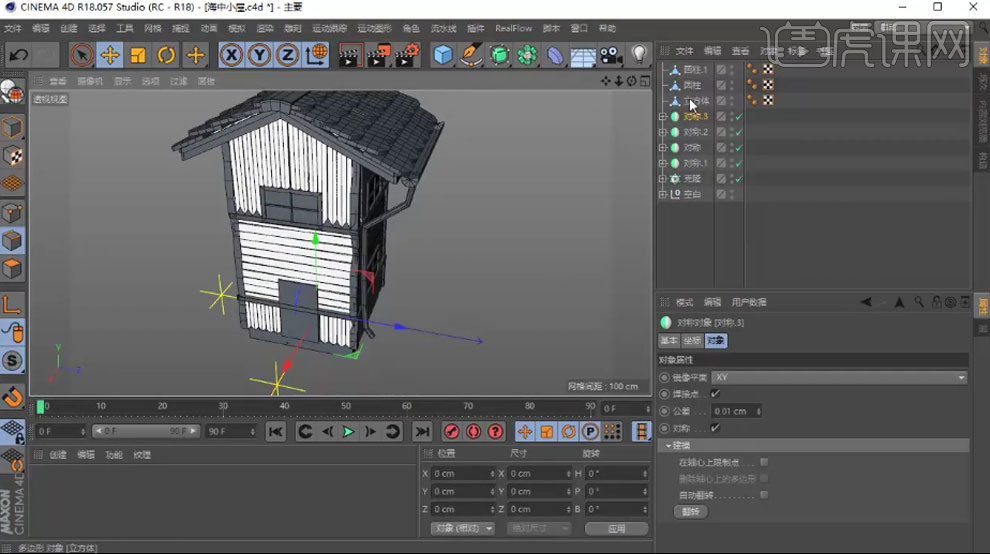Image resolution: width=990 pixels, height=554 pixels.
Task: Enable the 自动翻转 checkbox
Action: click(764, 494)
